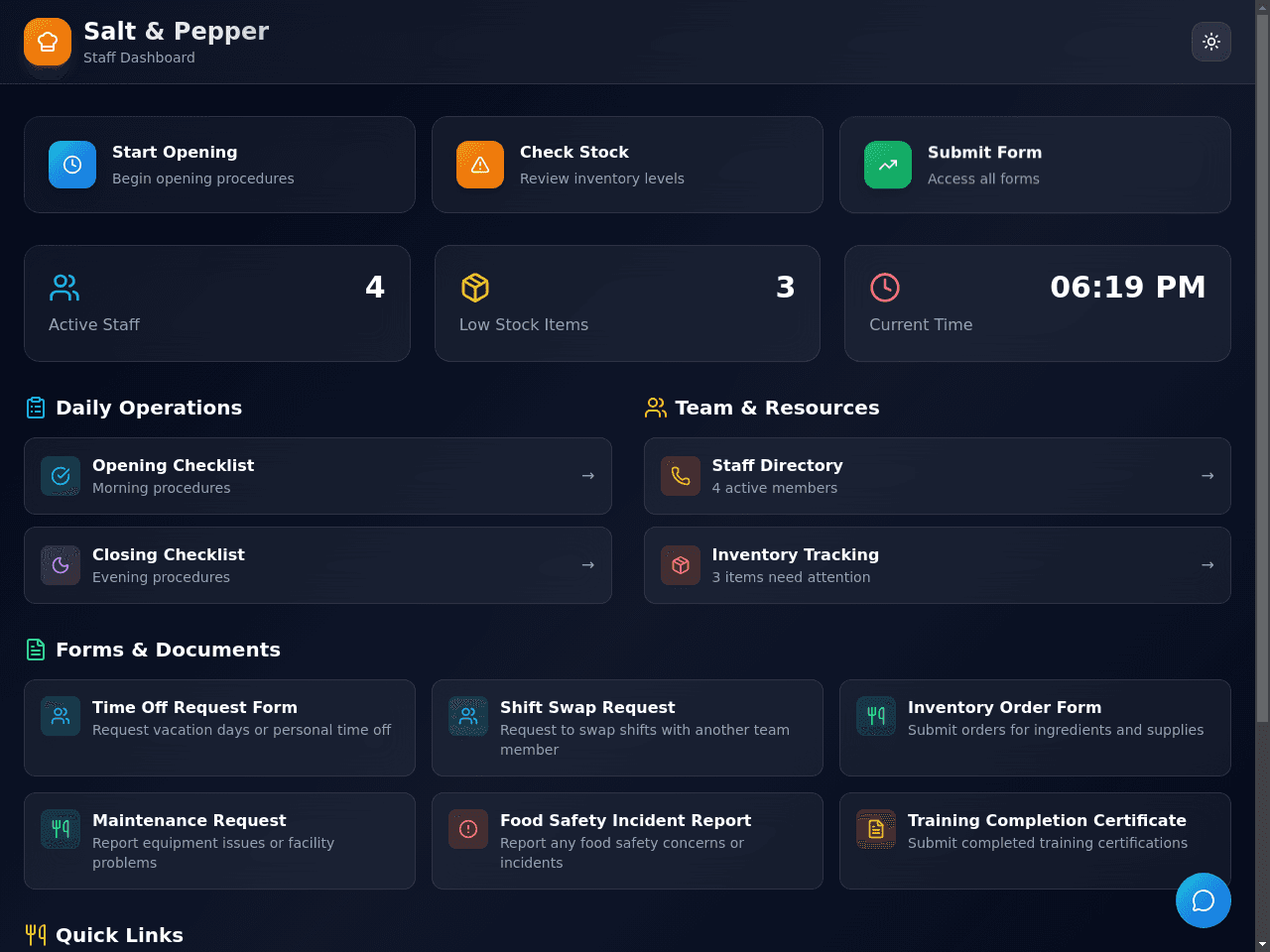Click the Food Safety Incident Report alert icon

468,829
